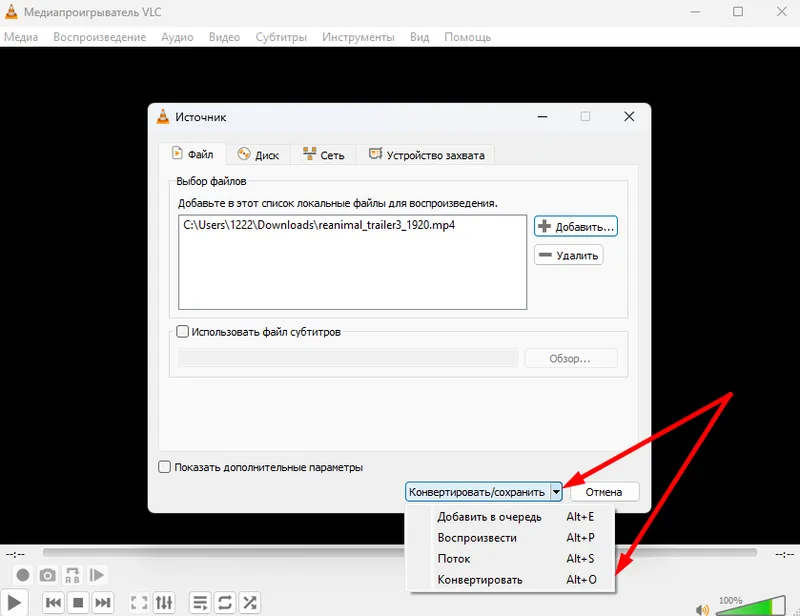Click the VLC cone icon in Источник dialog
Screen dimensions: 800x616
pyautogui.click(x=163, y=117)
